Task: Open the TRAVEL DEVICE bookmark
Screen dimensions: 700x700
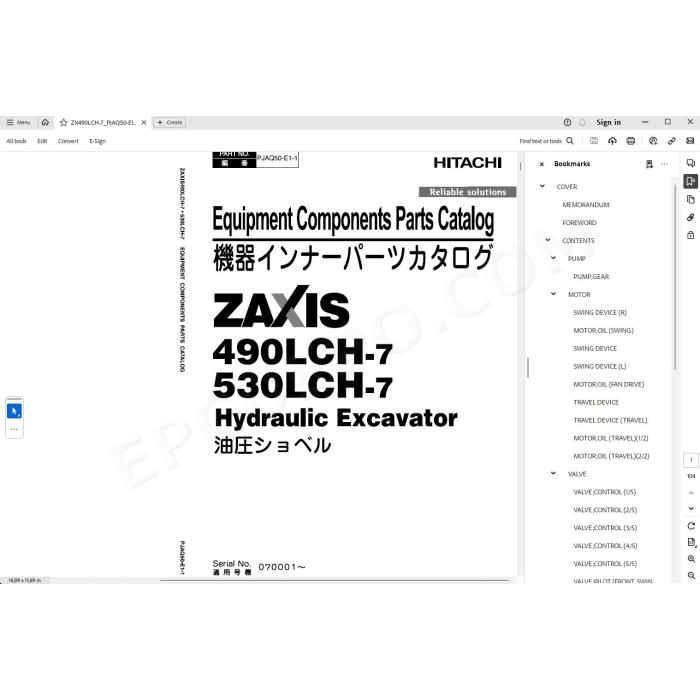Action: click(596, 402)
